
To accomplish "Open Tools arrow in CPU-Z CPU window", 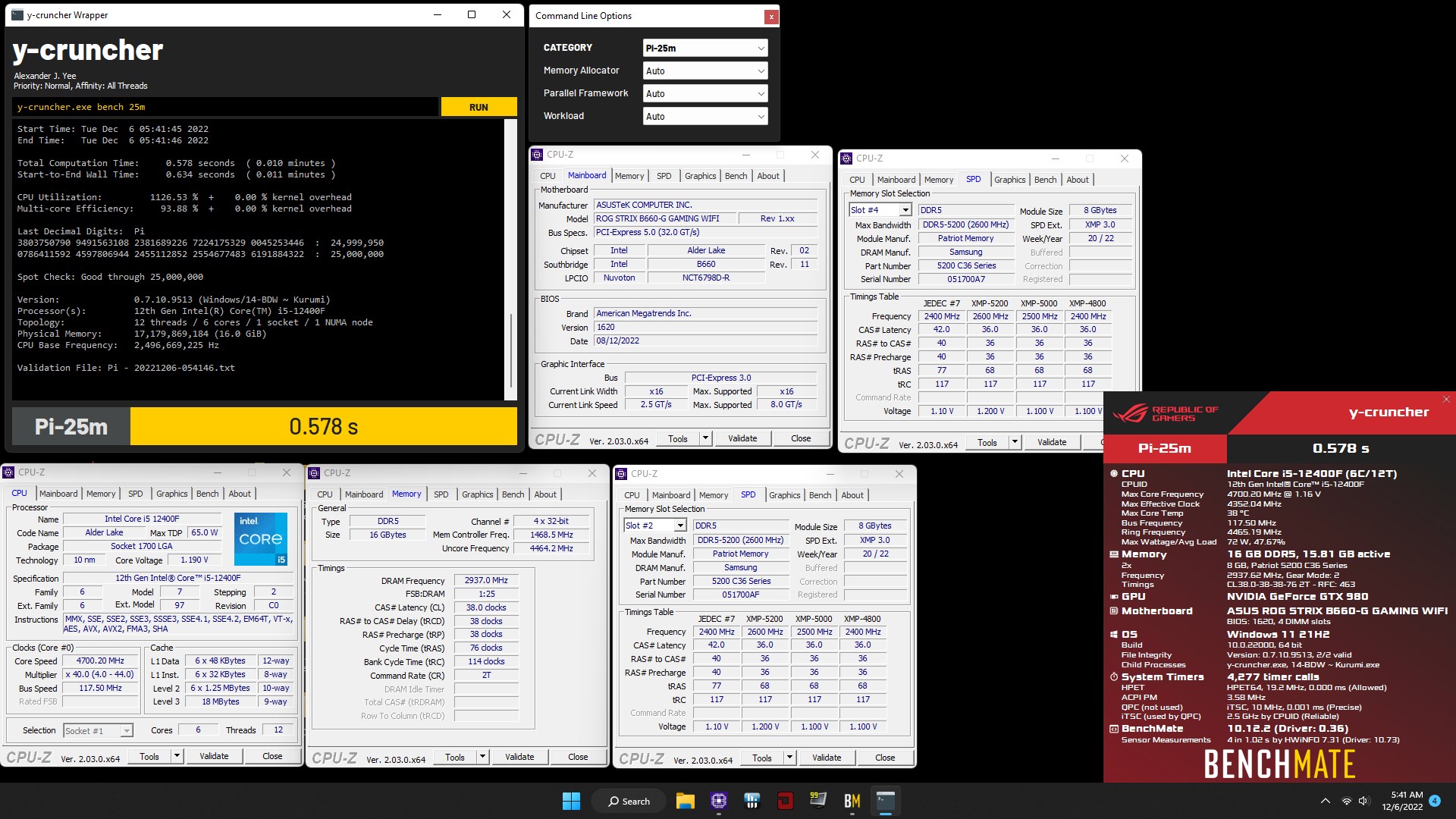I will [177, 756].
